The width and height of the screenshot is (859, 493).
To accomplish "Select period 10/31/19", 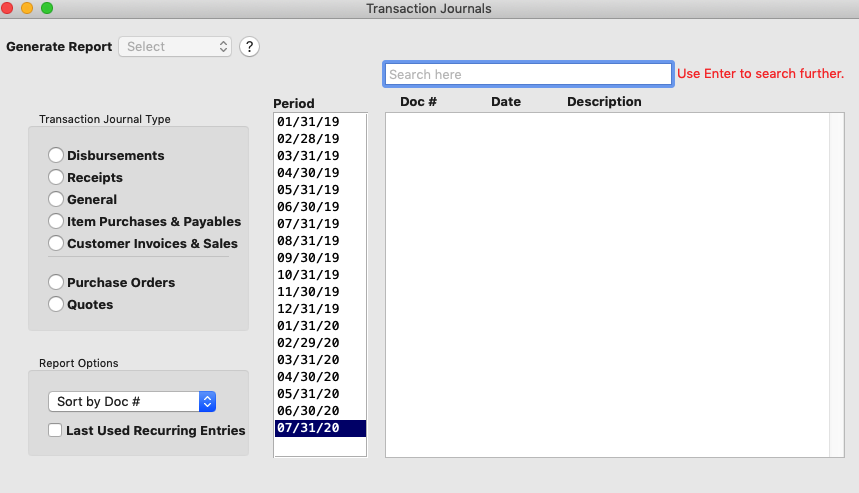I will [320, 274].
